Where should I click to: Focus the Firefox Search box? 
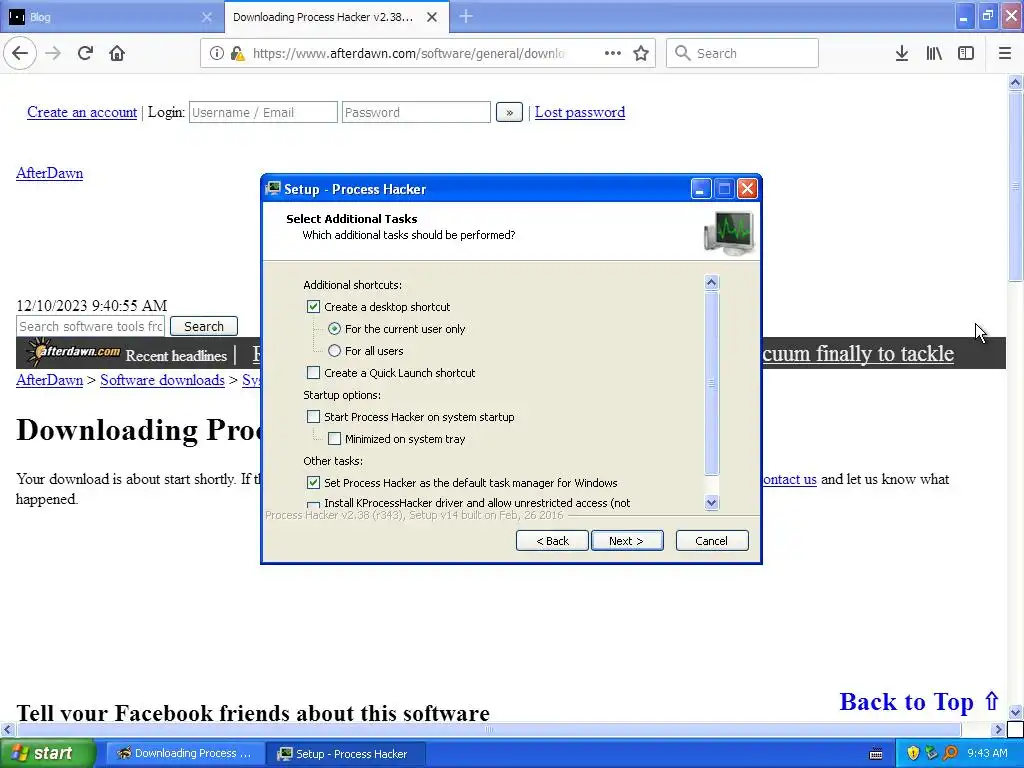(742, 53)
